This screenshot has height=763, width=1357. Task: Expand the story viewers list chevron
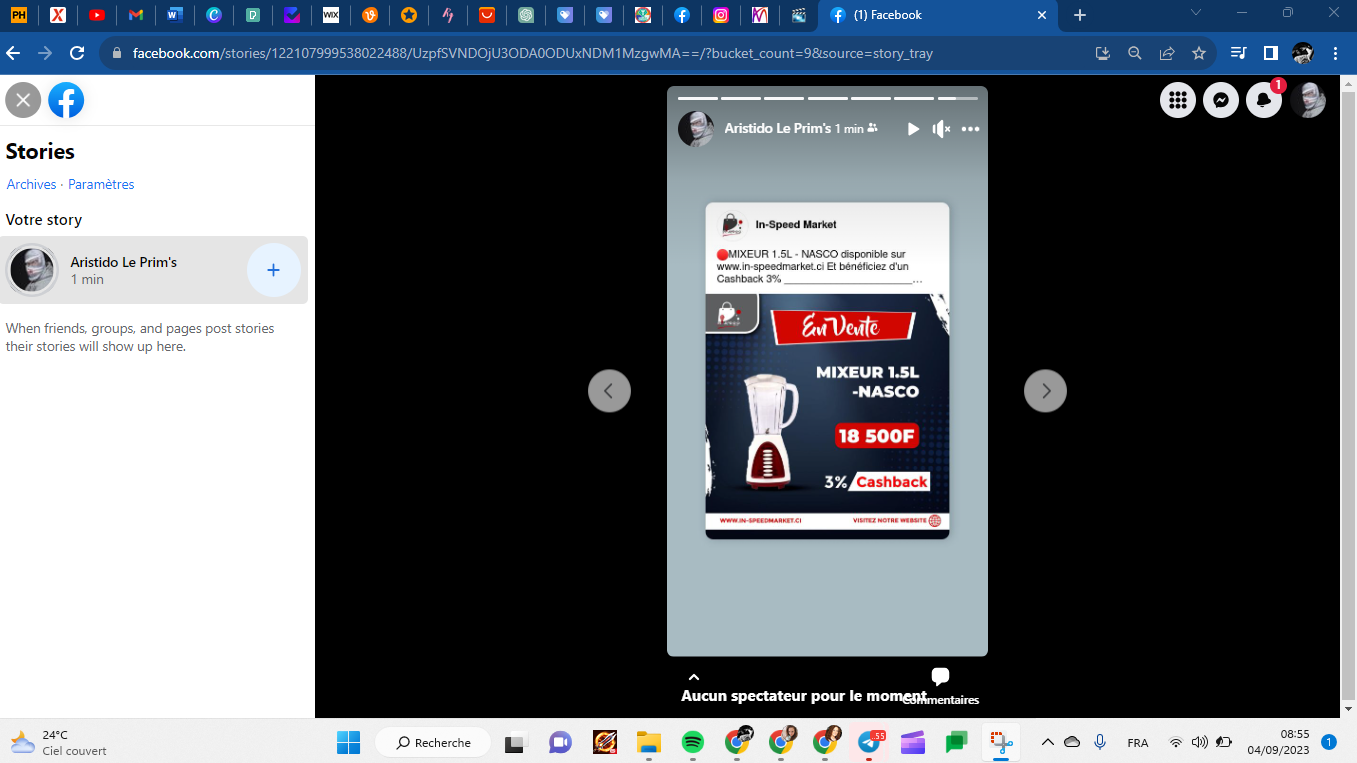coord(694,677)
